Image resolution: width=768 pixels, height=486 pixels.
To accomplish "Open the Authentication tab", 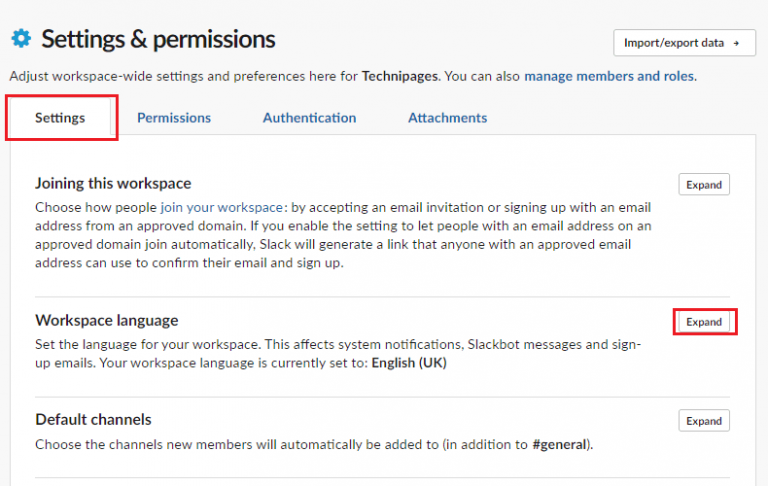I will [x=309, y=117].
